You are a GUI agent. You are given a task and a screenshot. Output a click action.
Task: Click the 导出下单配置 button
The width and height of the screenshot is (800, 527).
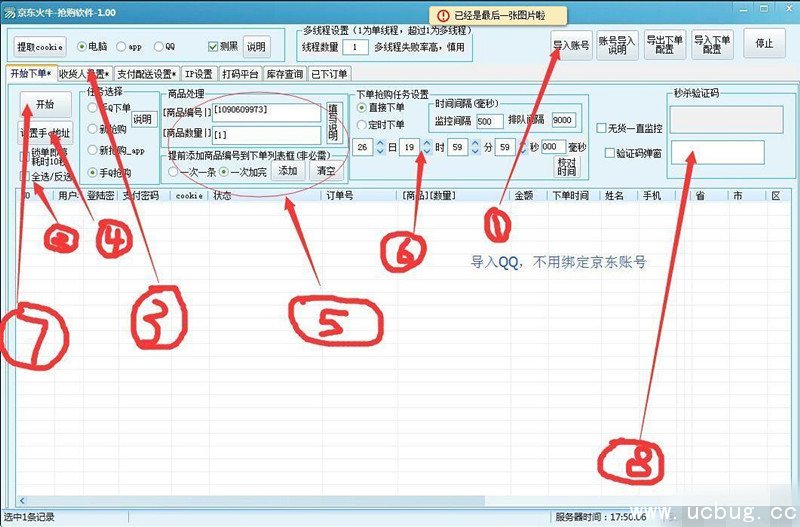[x=665, y=45]
